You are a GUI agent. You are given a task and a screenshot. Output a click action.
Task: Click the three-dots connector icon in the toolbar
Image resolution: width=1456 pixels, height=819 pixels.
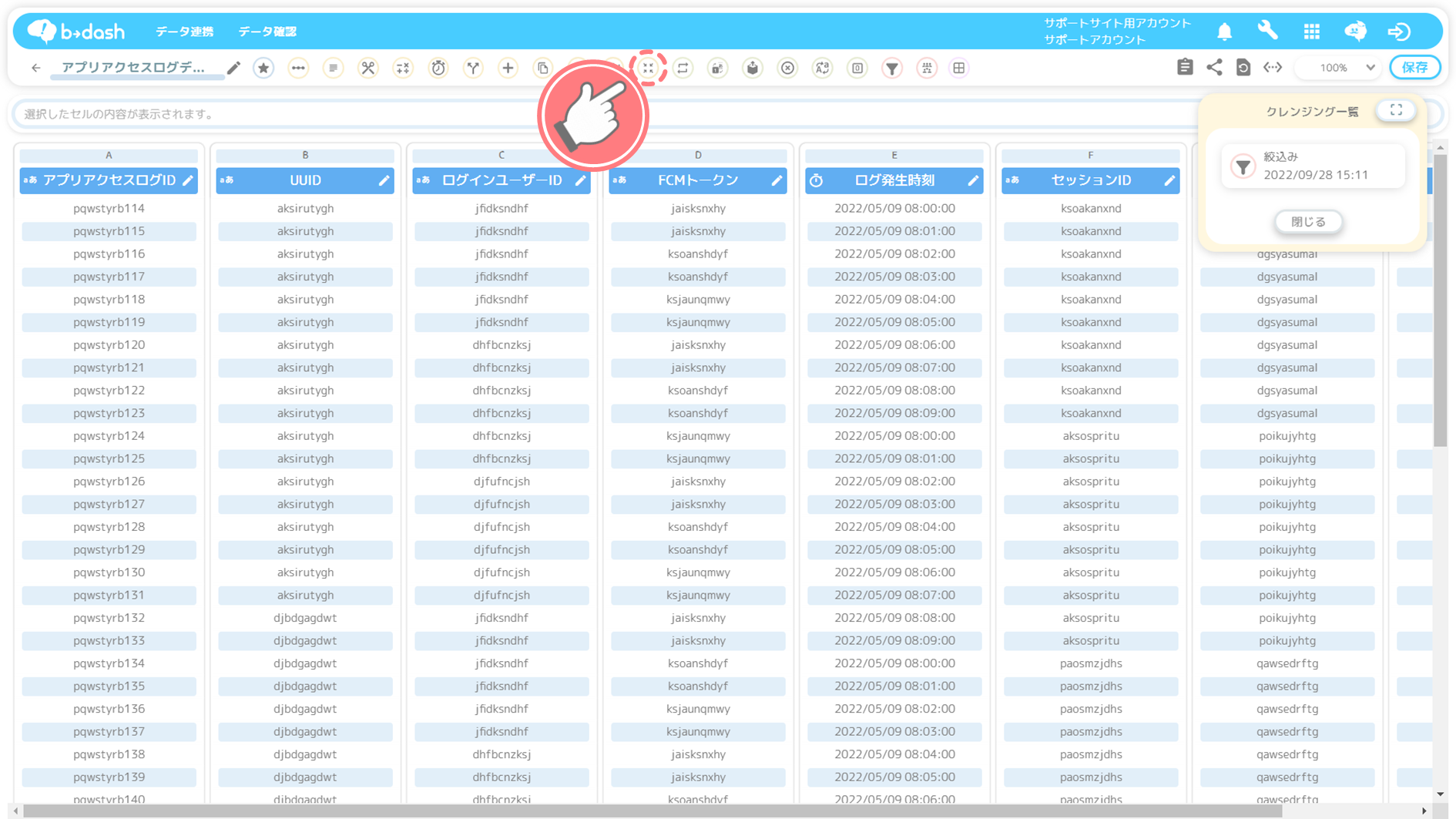[298, 68]
